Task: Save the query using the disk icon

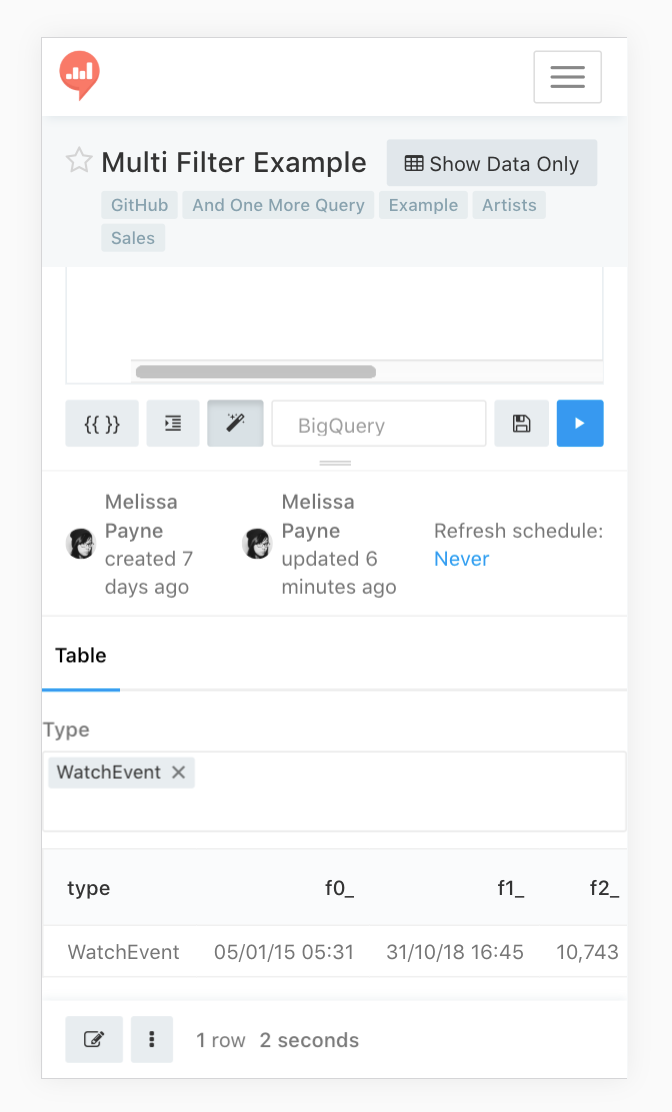Action: [521, 423]
